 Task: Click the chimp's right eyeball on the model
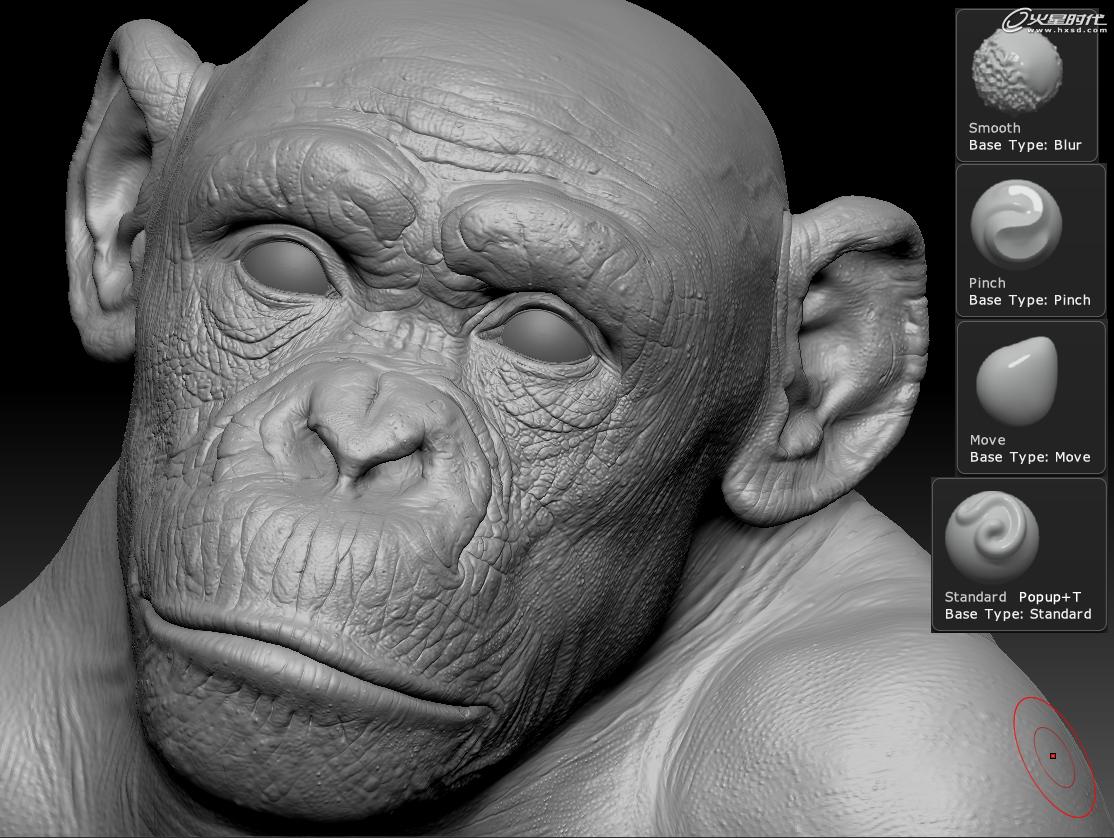544,335
